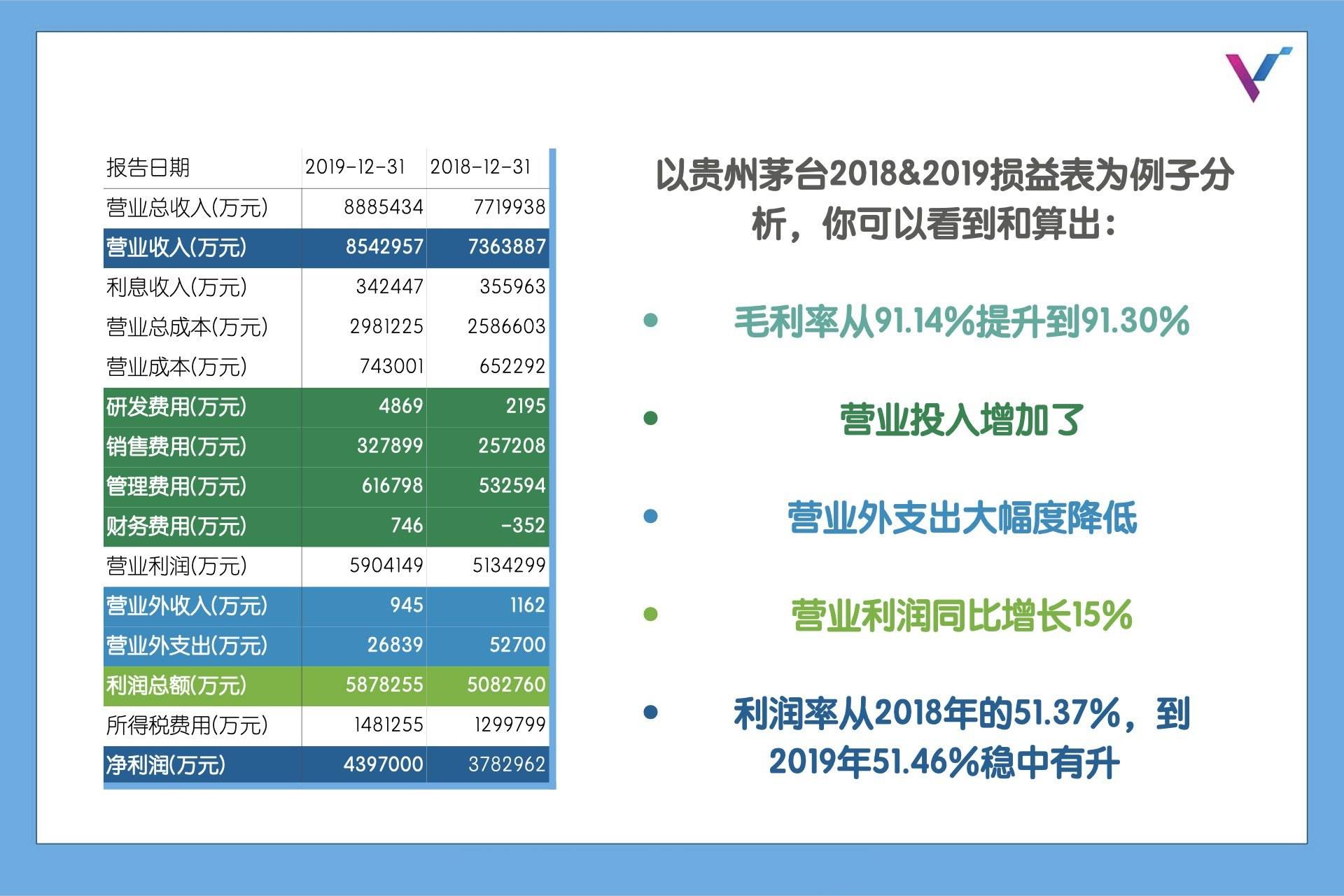
Task: Click the V-shaped logo in the top corner
Action: 1259,74
